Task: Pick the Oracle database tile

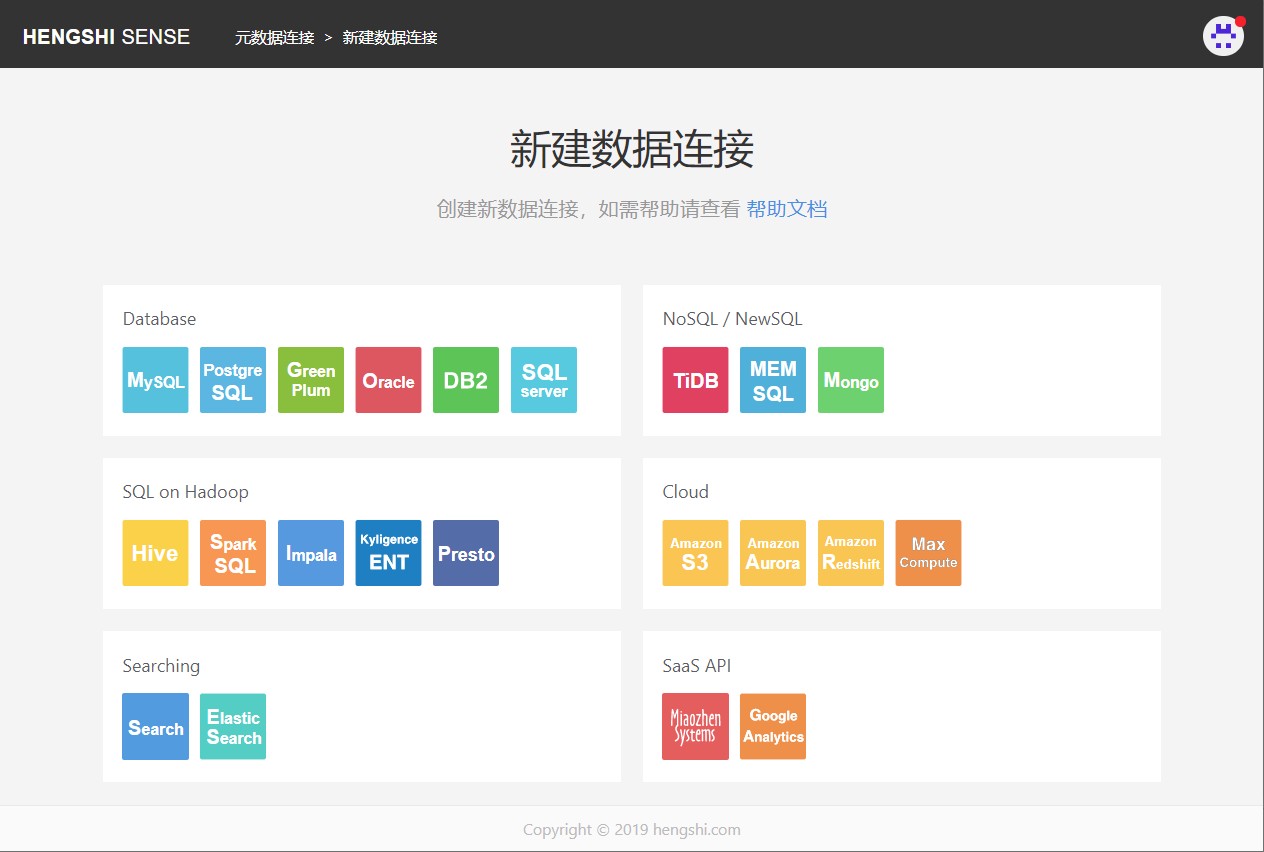Action: point(388,380)
